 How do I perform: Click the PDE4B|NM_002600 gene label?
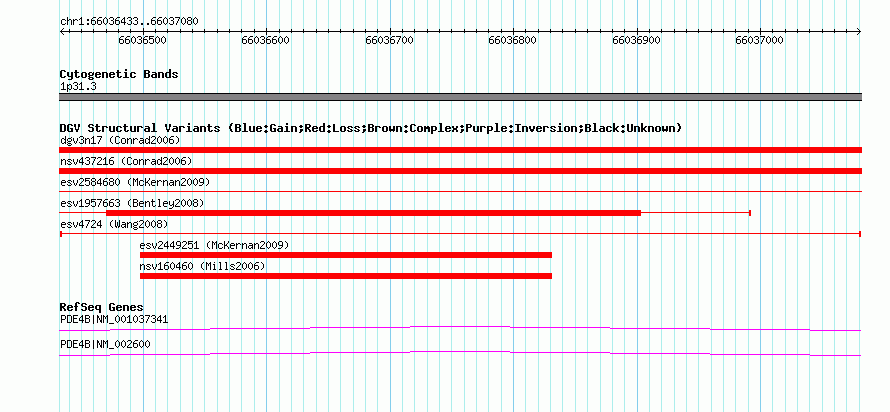106,344
